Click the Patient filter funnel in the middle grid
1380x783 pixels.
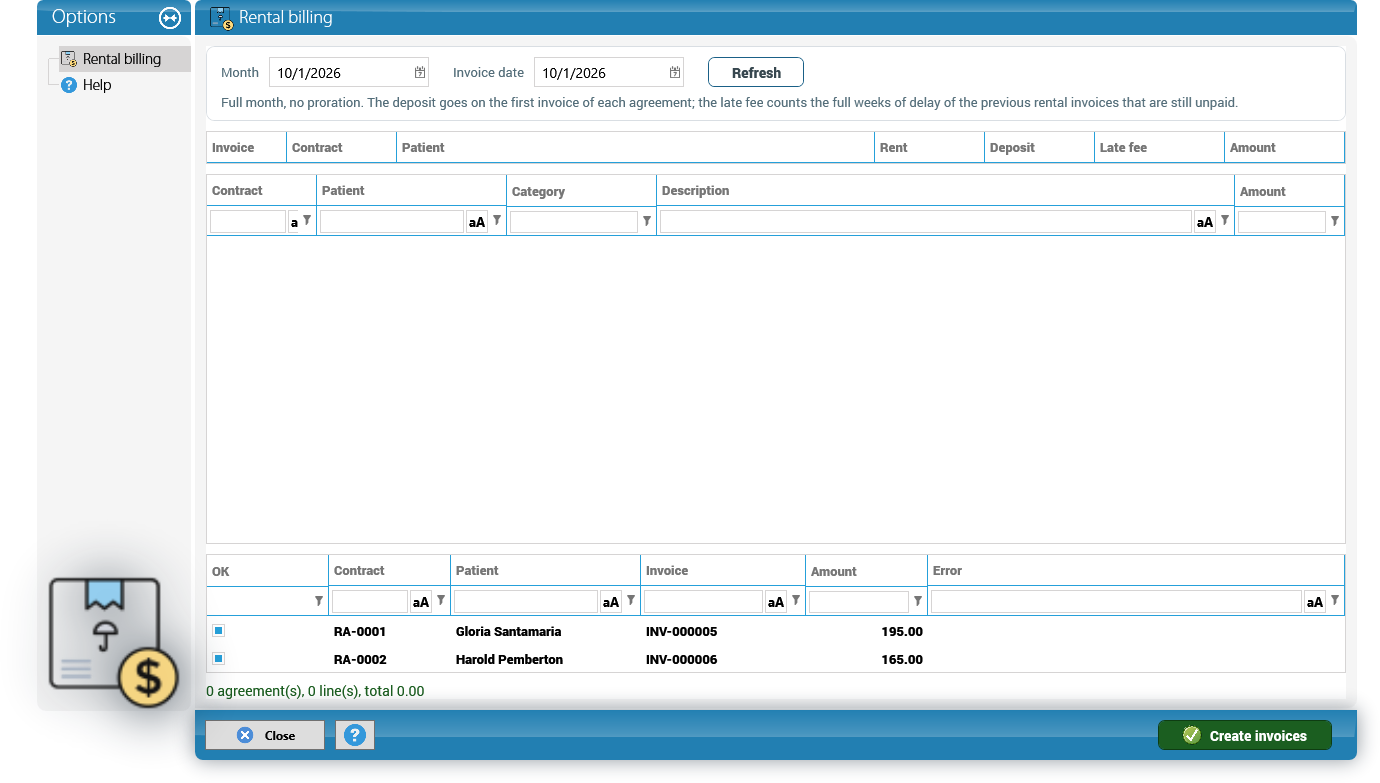[x=497, y=221]
